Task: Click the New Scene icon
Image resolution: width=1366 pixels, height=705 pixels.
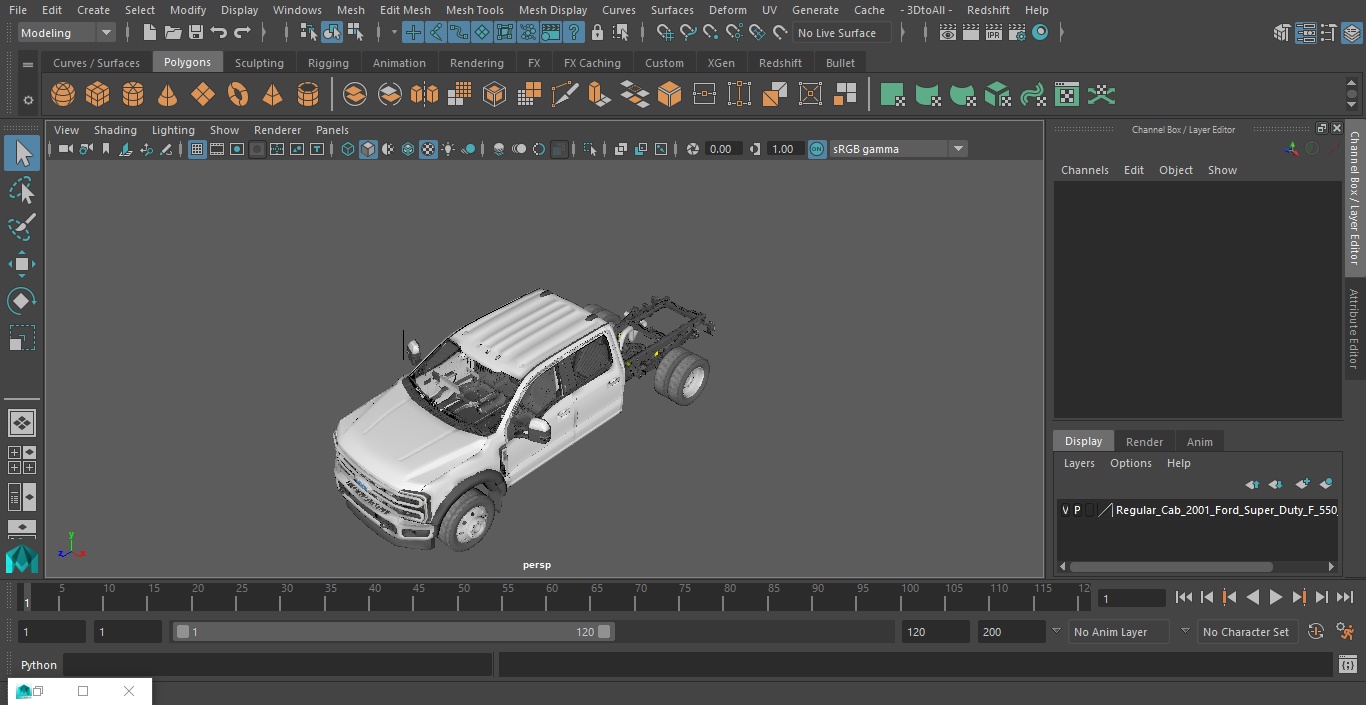Action: tap(149, 33)
